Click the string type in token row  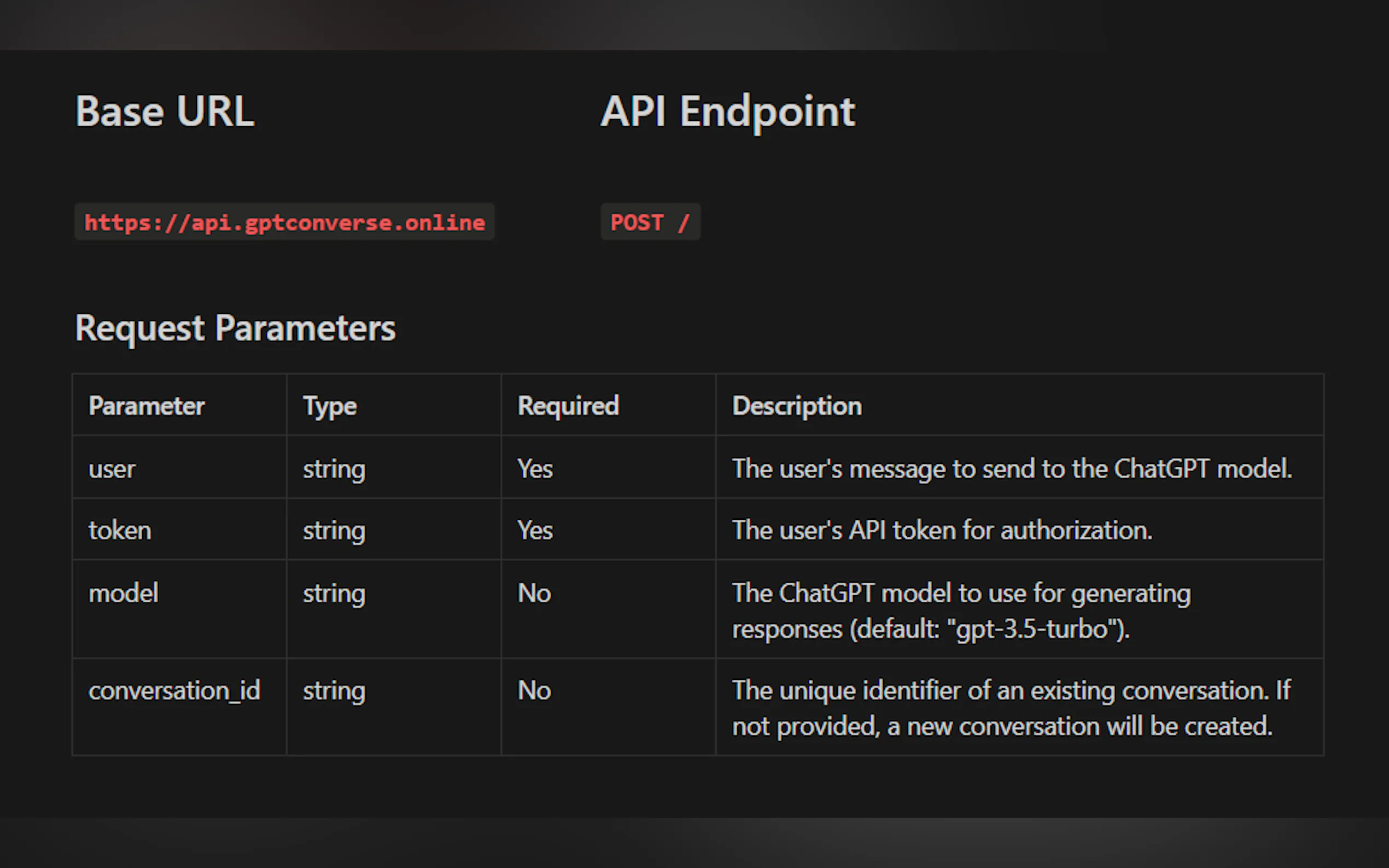[334, 530]
